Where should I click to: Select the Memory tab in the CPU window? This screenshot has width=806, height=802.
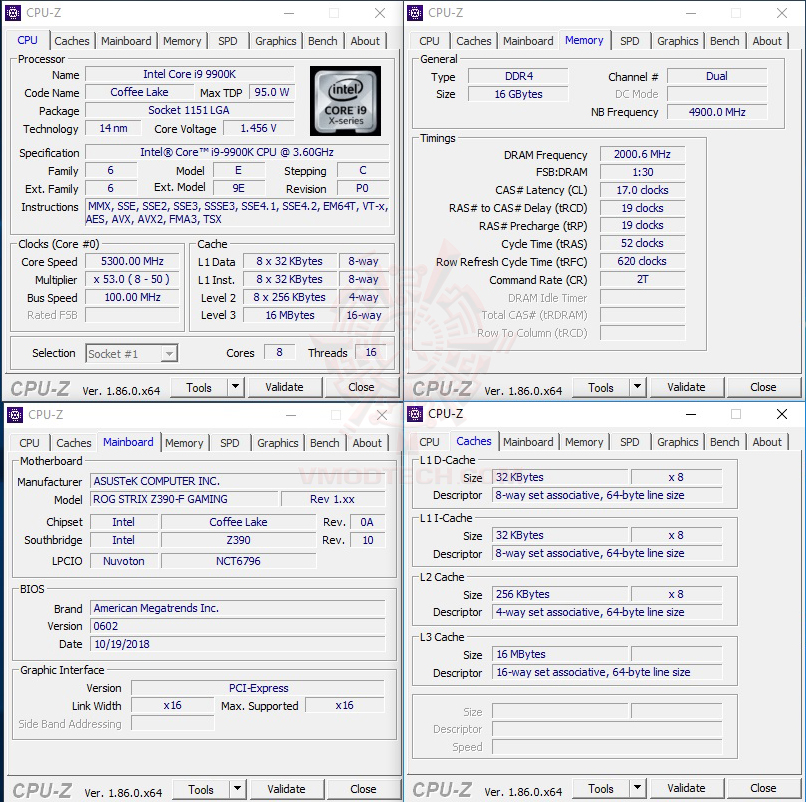point(182,41)
